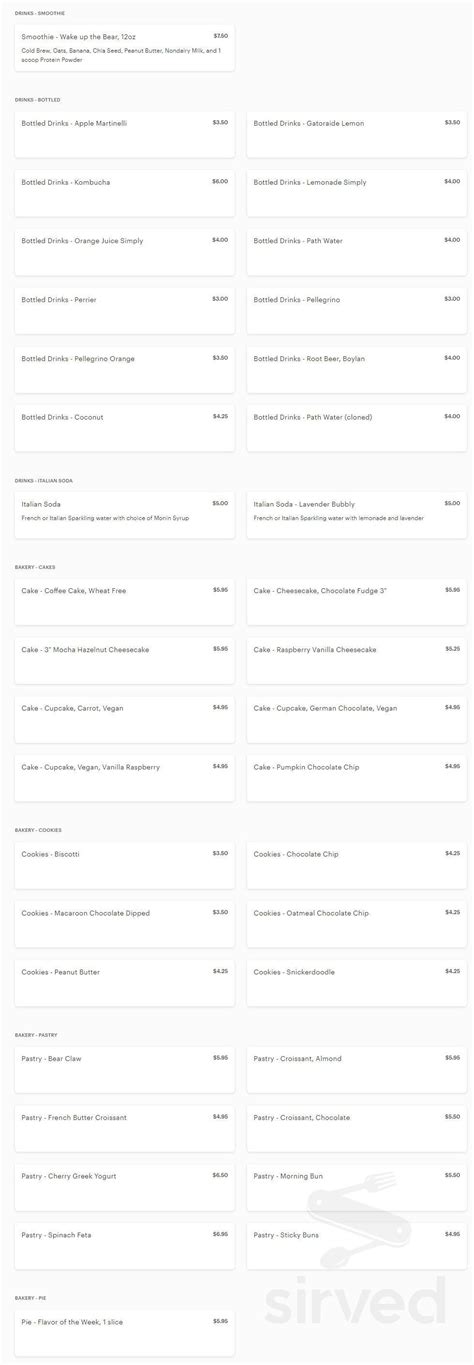Open Cookies Snickerdoodle card

click(x=357, y=983)
